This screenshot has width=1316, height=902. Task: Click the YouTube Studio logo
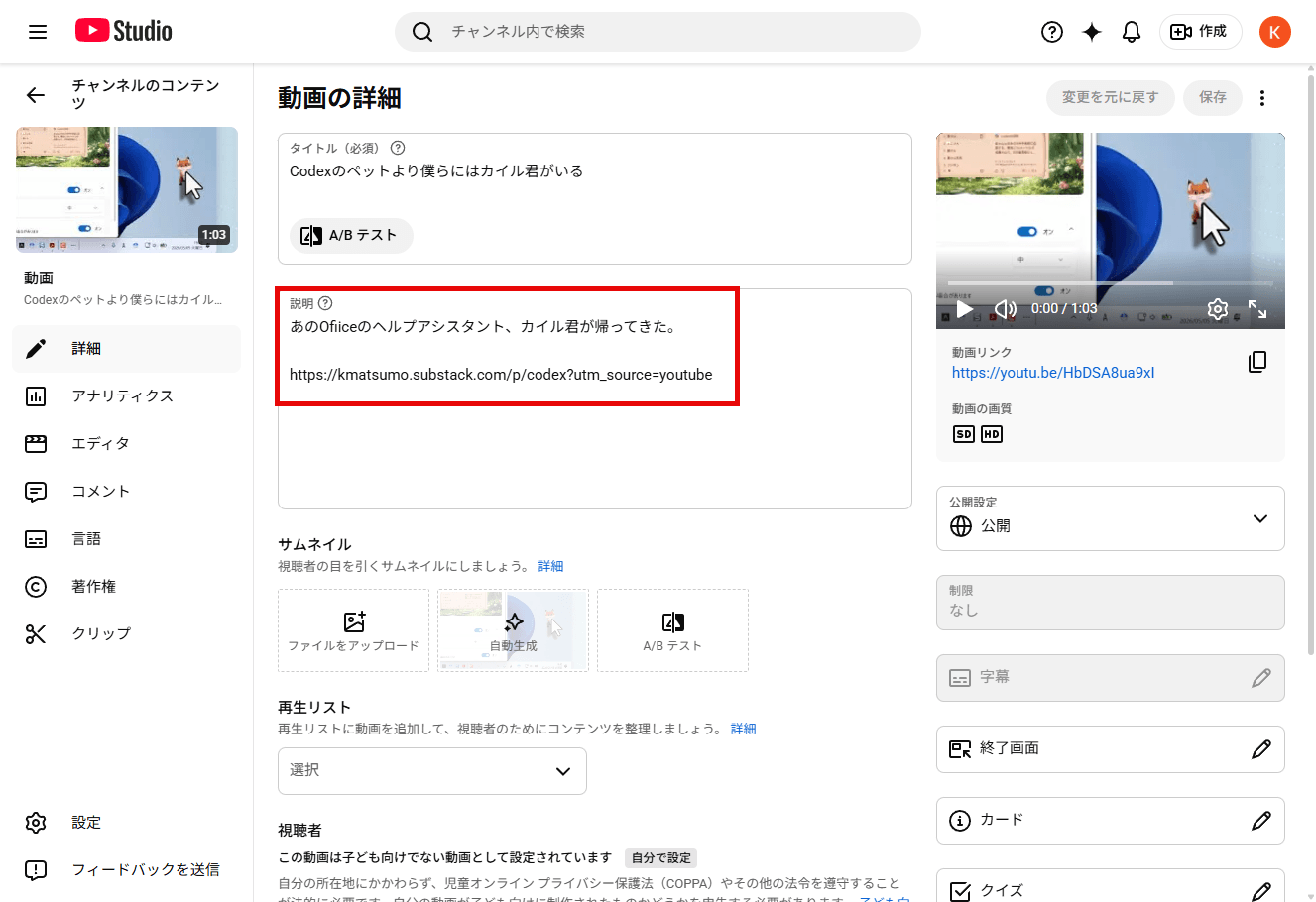click(124, 31)
